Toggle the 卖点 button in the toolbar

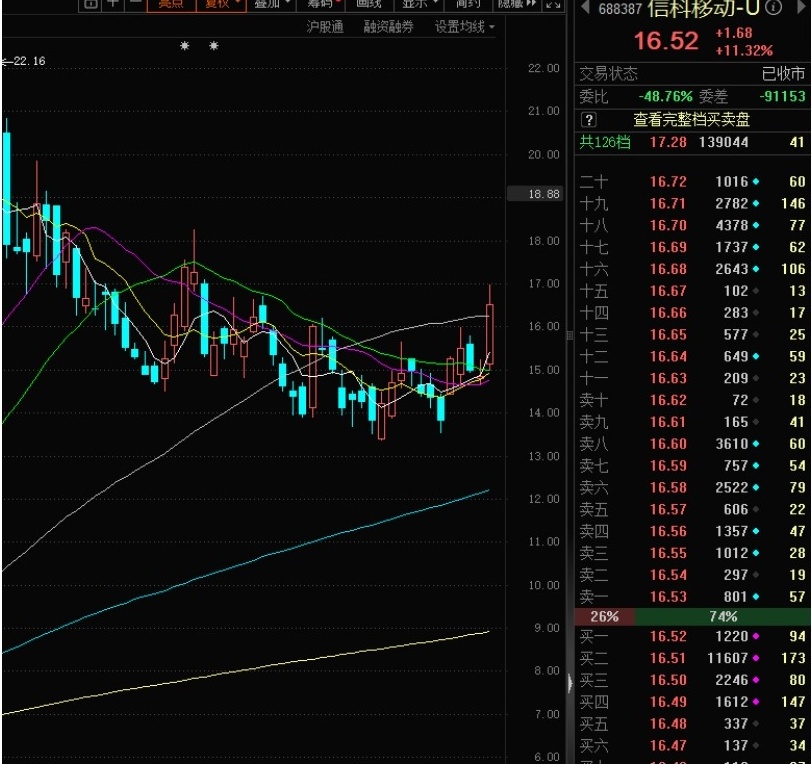pyautogui.click(x=170, y=4)
